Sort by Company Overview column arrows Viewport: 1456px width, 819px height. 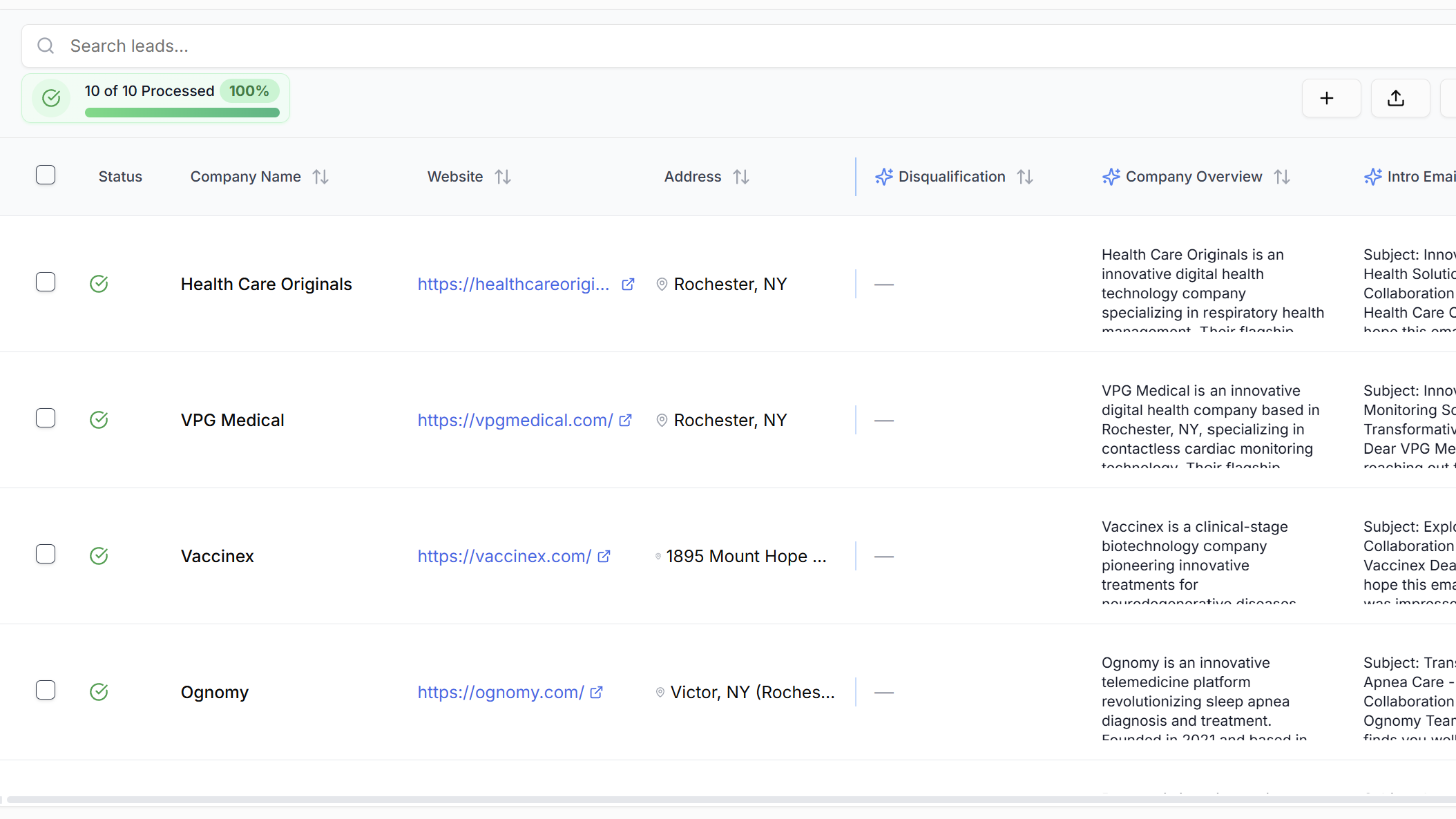tap(1282, 177)
